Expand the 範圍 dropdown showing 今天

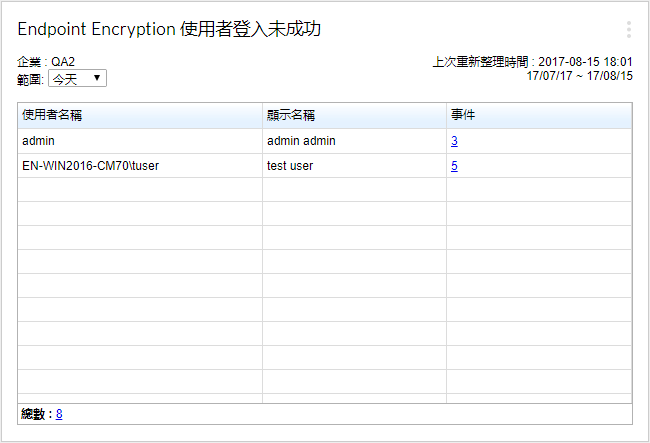tap(78, 78)
